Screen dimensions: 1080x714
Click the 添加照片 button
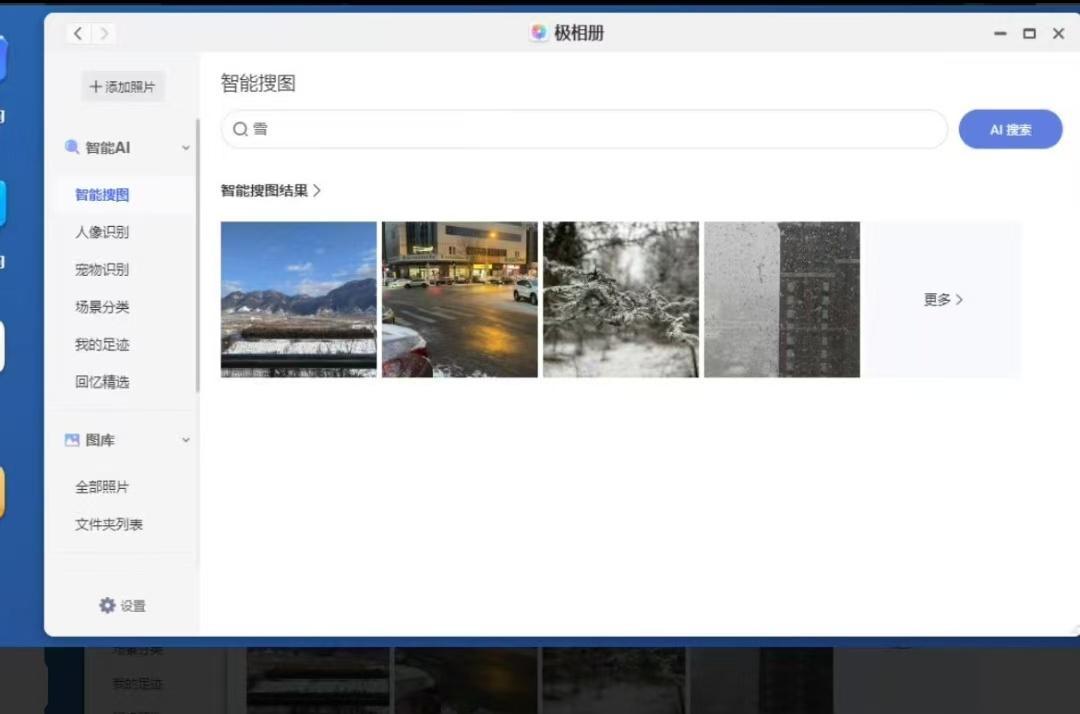tap(123, 87)
